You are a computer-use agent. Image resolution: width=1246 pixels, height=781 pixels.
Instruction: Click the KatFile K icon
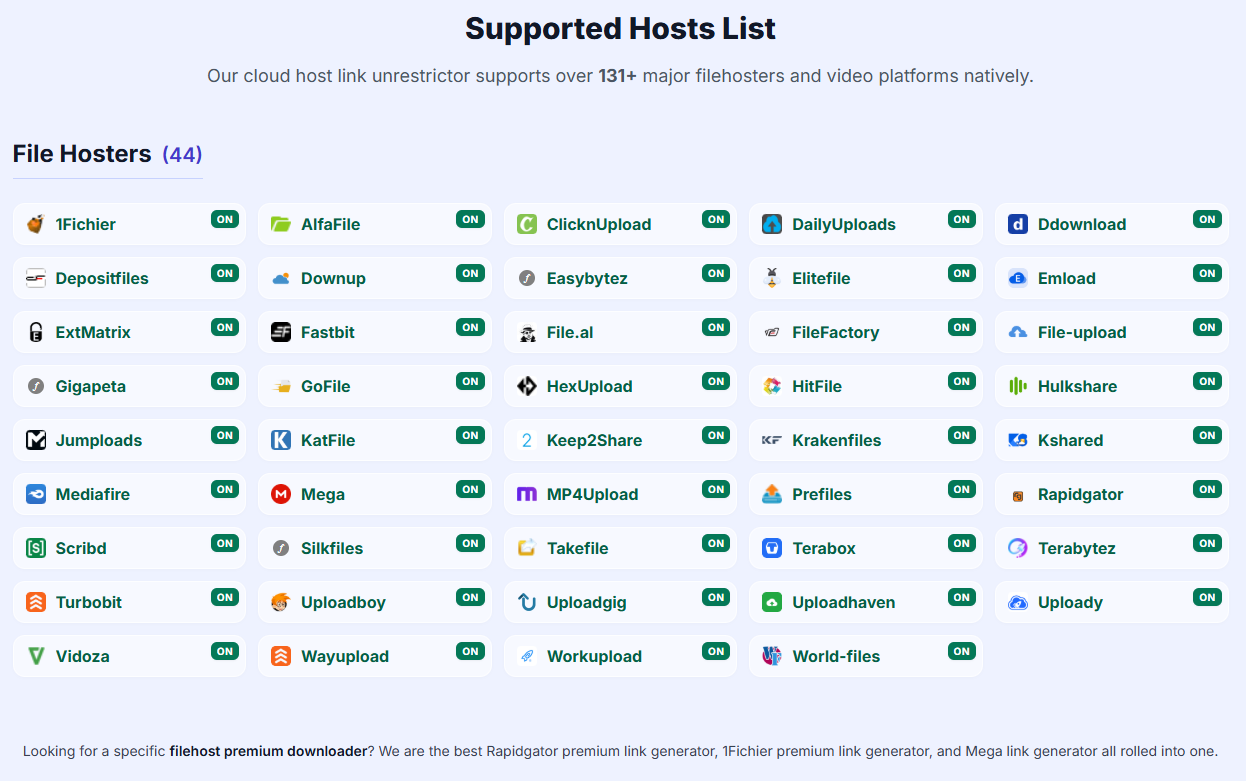281,440
